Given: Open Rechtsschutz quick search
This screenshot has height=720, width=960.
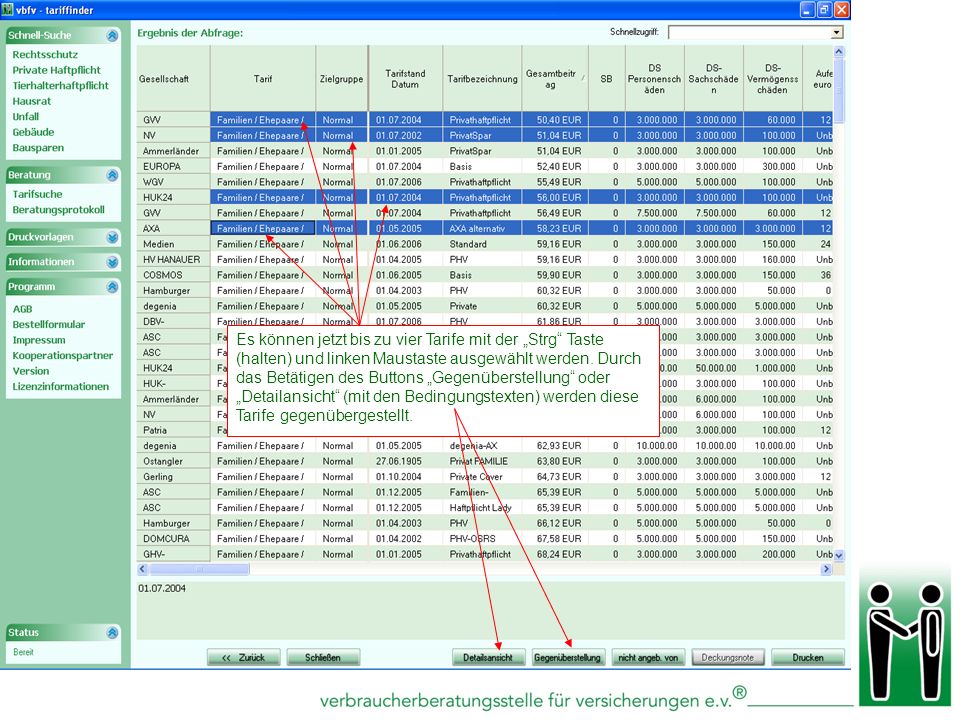Looking at the screenshot, I should coord(45,54).
